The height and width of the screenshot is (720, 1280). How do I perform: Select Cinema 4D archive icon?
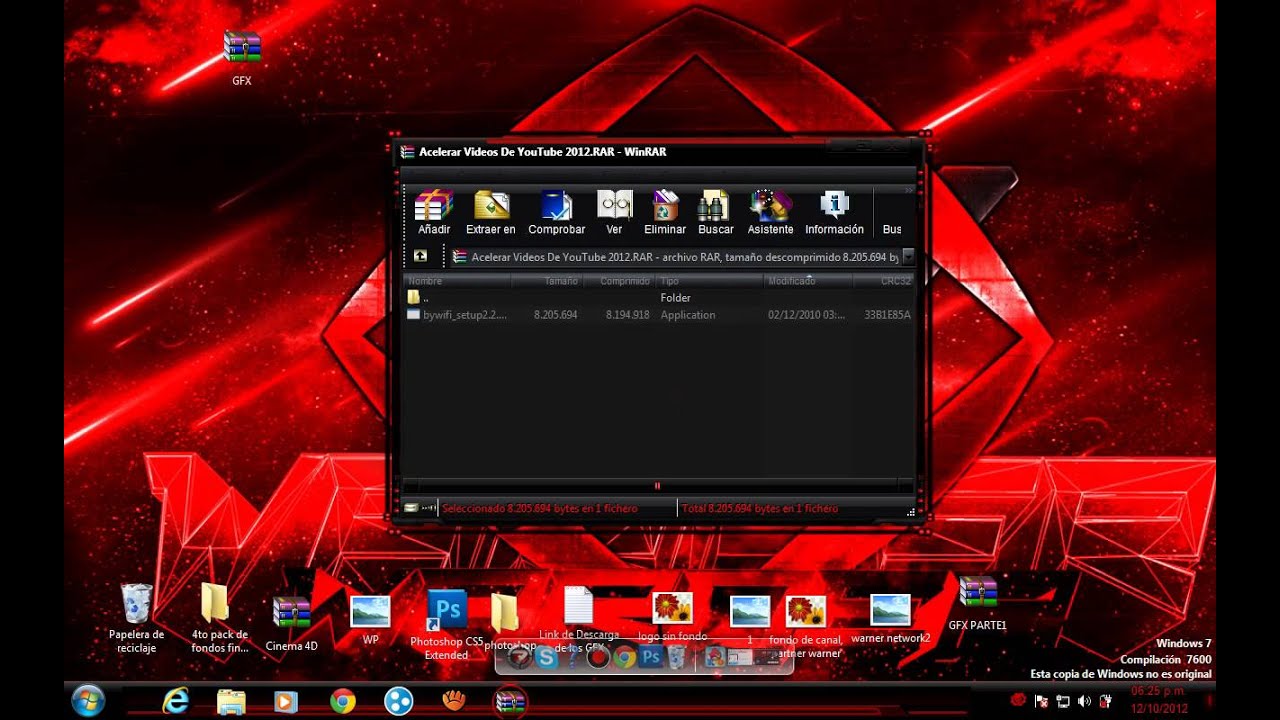point(291,624)
